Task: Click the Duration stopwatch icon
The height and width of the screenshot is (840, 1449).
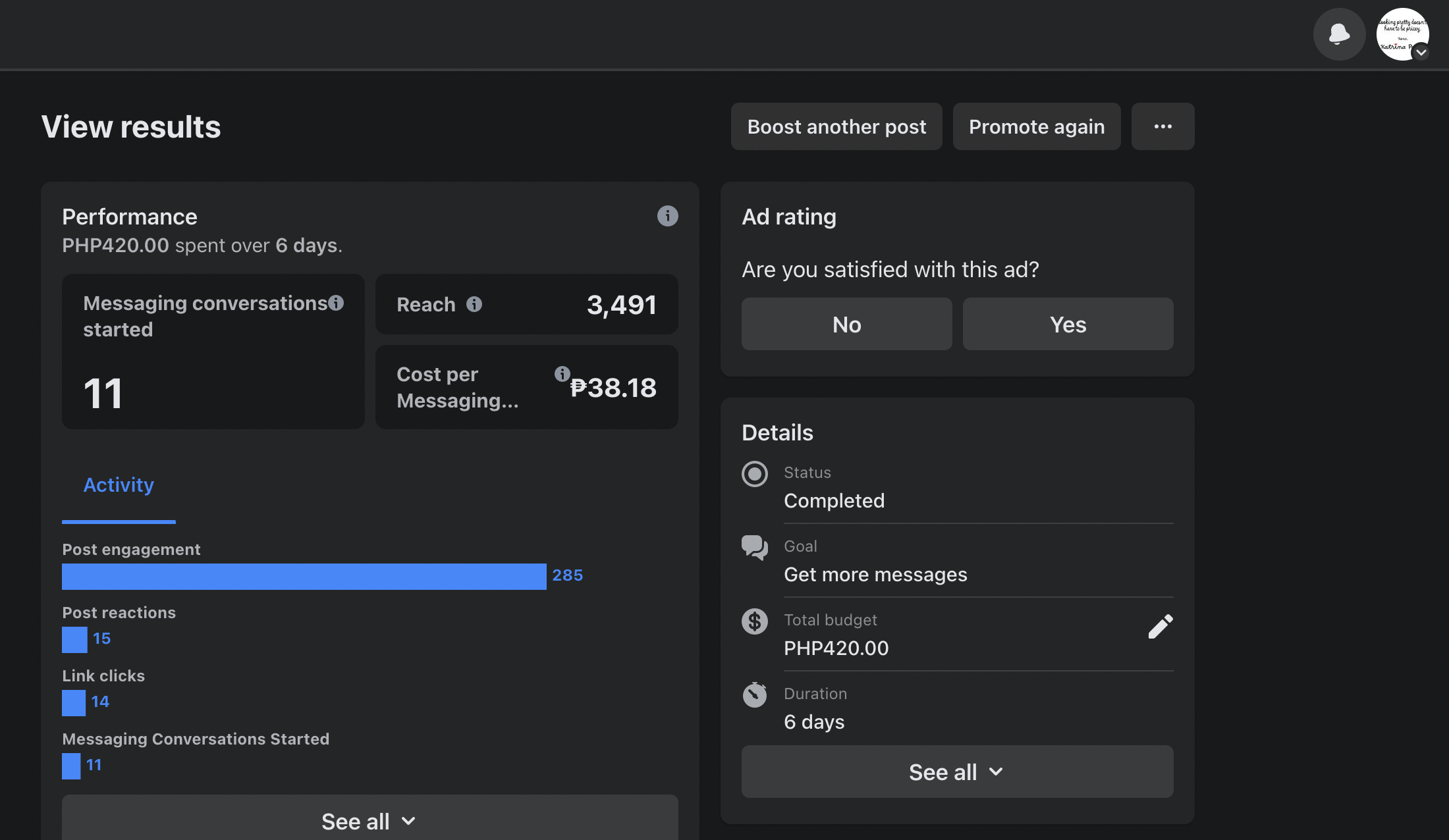Action: coord(755,695)
